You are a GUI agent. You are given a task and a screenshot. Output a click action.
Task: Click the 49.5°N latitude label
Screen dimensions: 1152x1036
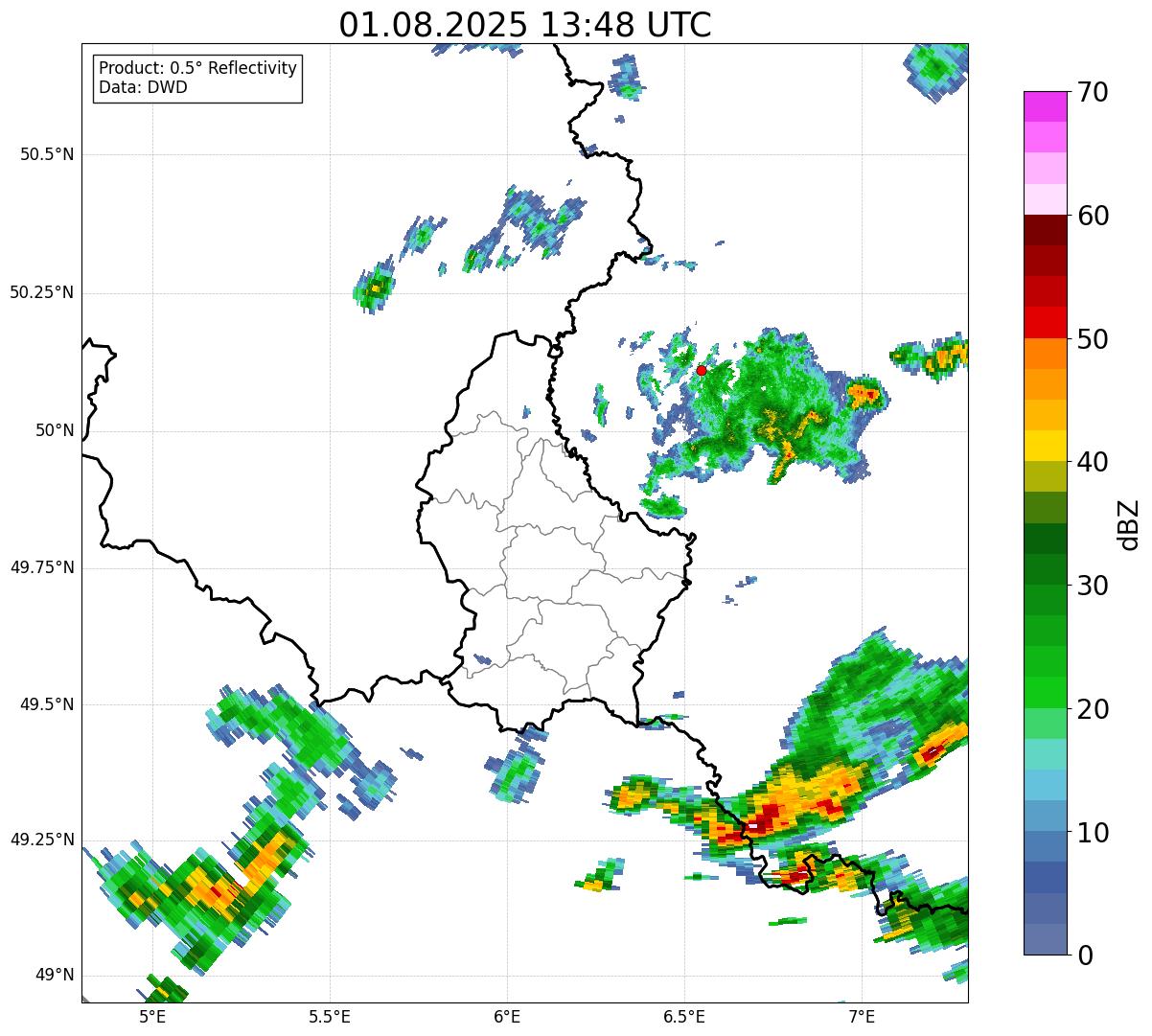(47, 704)
